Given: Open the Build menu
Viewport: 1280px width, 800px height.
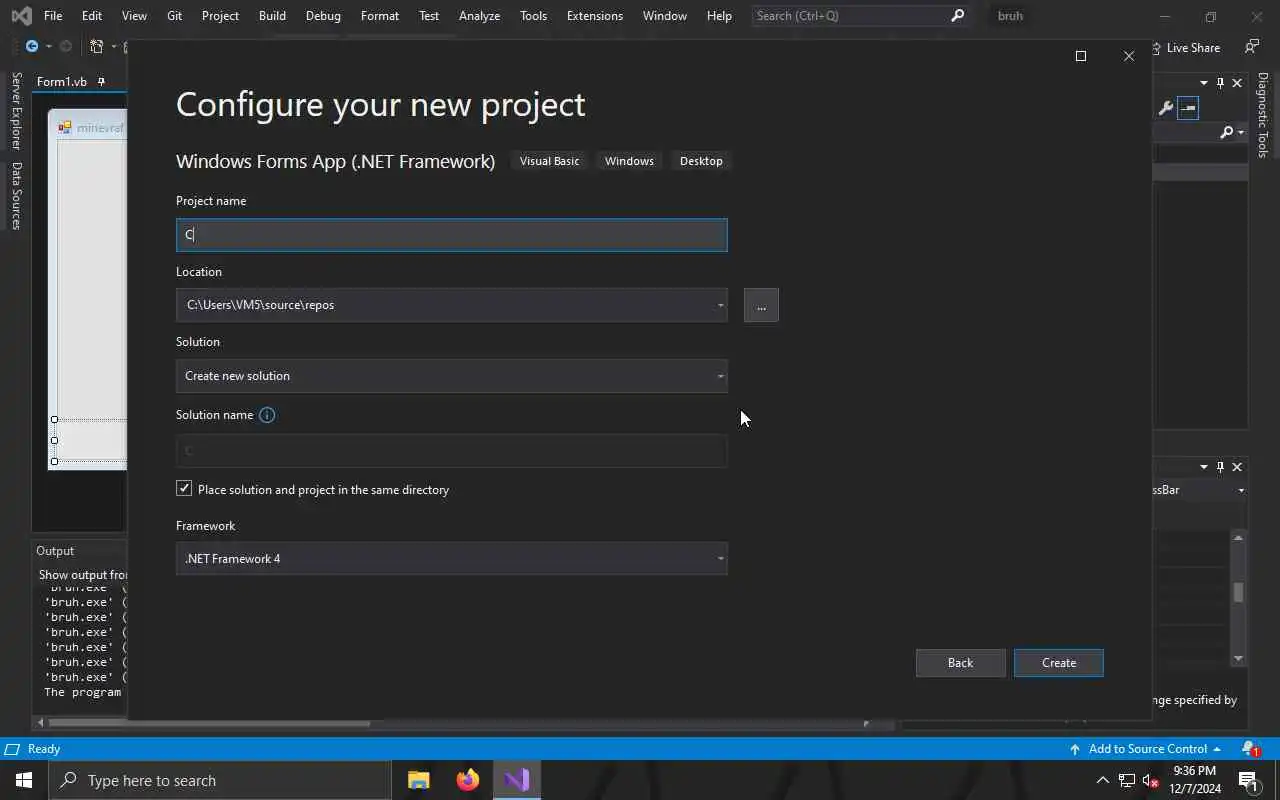Looking at the screenshot, I should tap(272, 16).
